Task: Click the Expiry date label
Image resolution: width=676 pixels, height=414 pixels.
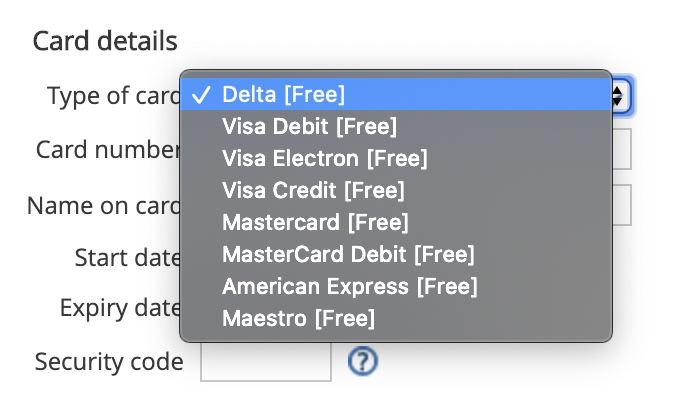Action: (120, 308)
